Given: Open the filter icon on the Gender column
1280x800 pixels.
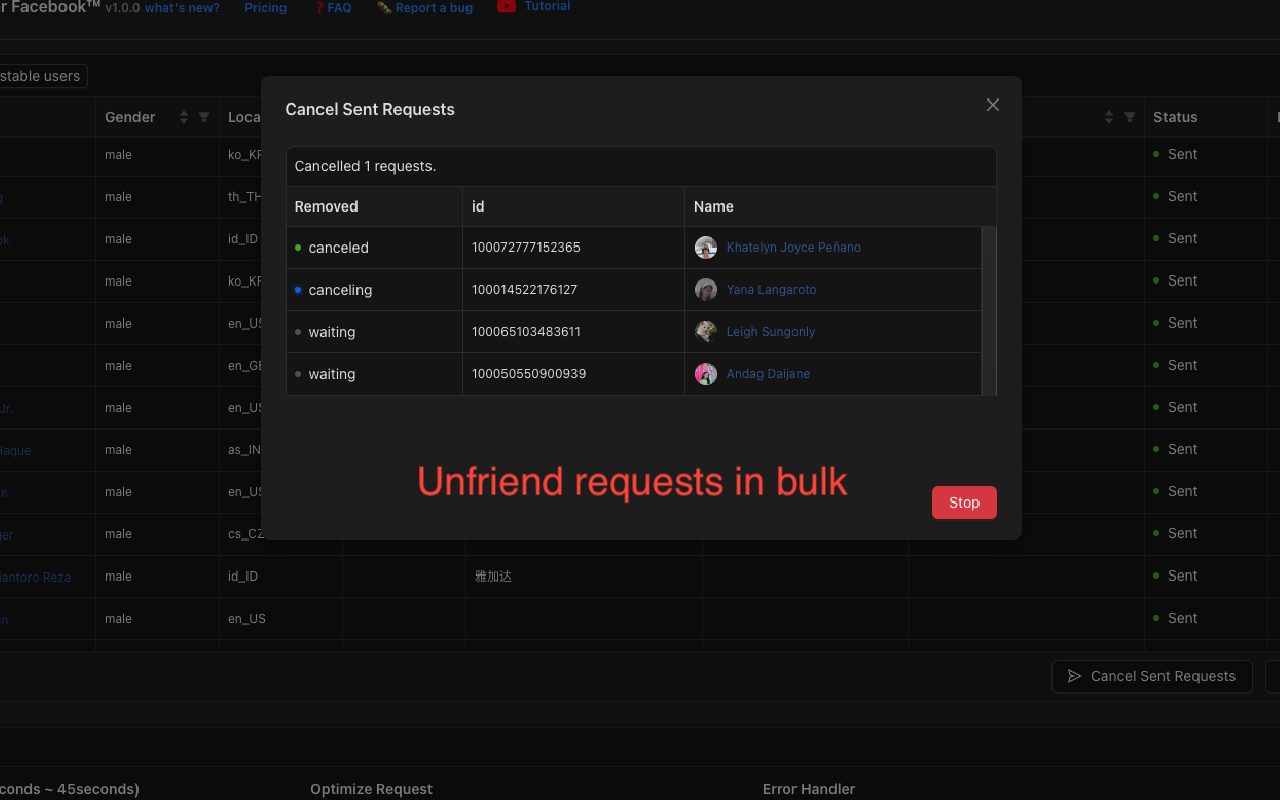Looking at the screenshot, I should pos(202,117).
